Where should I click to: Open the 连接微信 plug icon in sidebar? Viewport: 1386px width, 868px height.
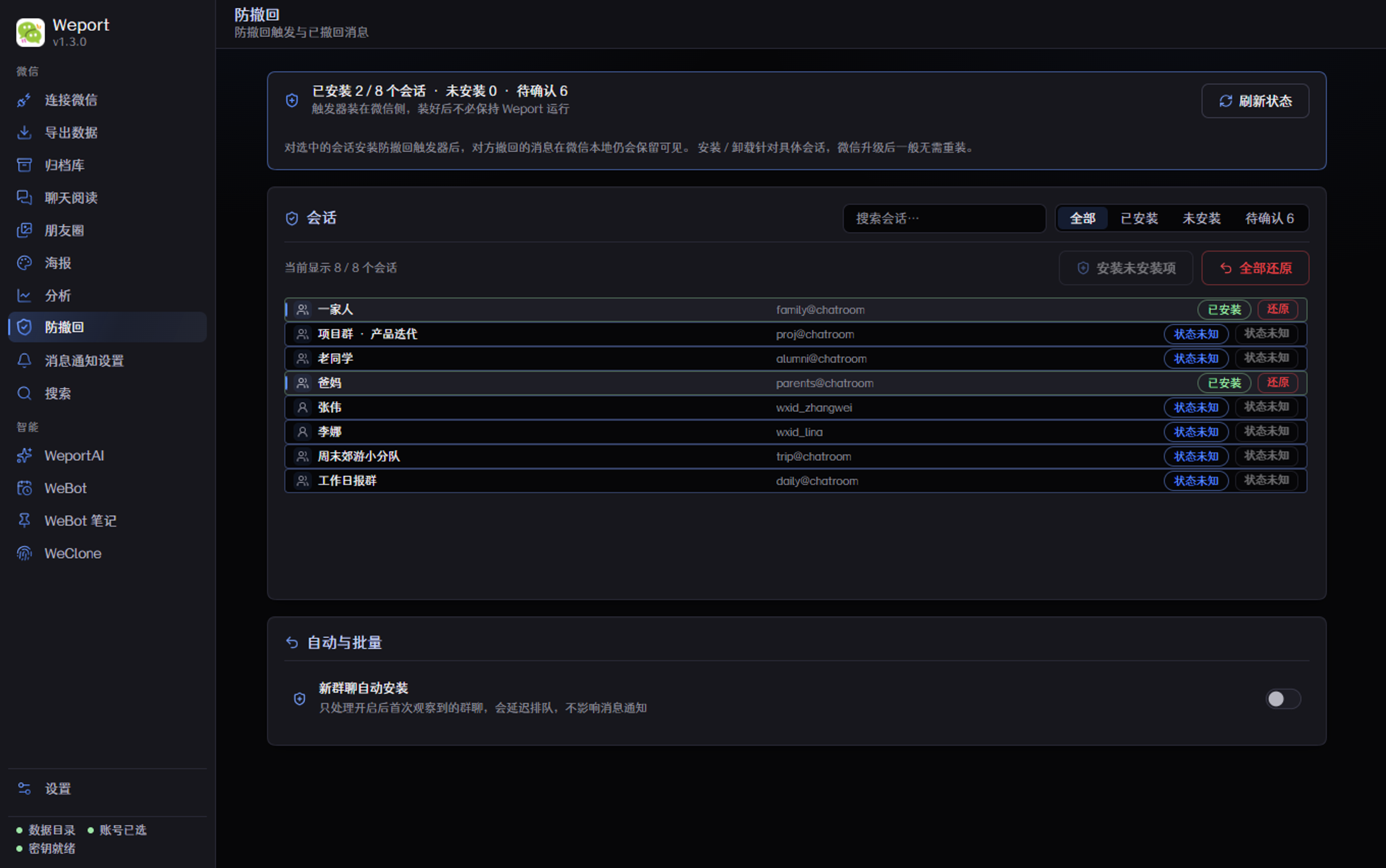point(24,100)
